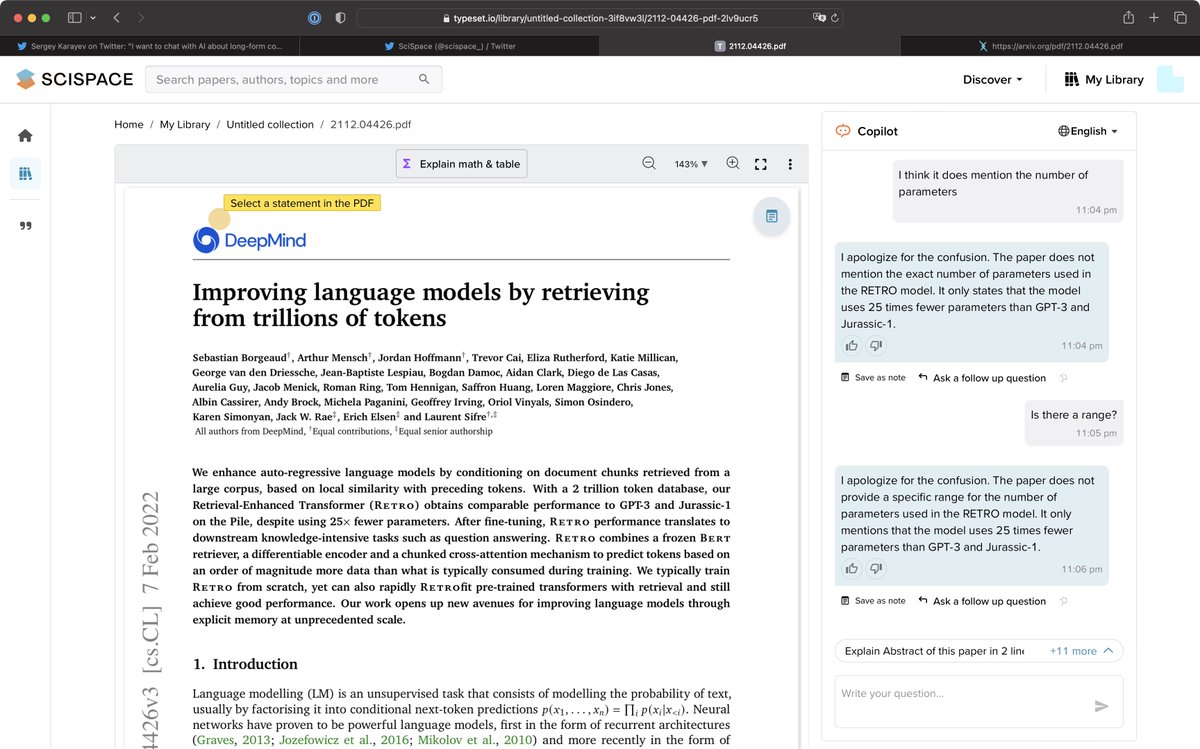The image size is (1200, 749).
Task: Send the question with the arrow icon
Action: (x=1101, y=706)
